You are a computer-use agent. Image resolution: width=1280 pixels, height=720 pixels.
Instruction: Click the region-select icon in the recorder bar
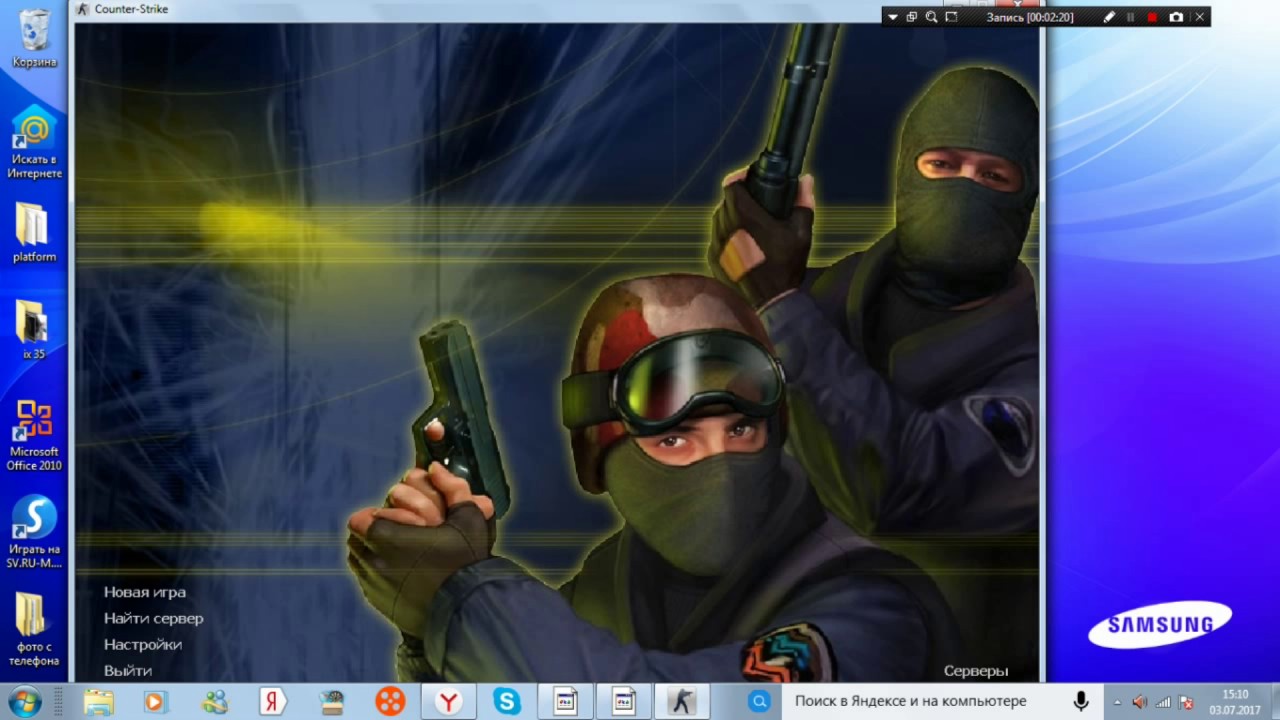coord(951,17)
